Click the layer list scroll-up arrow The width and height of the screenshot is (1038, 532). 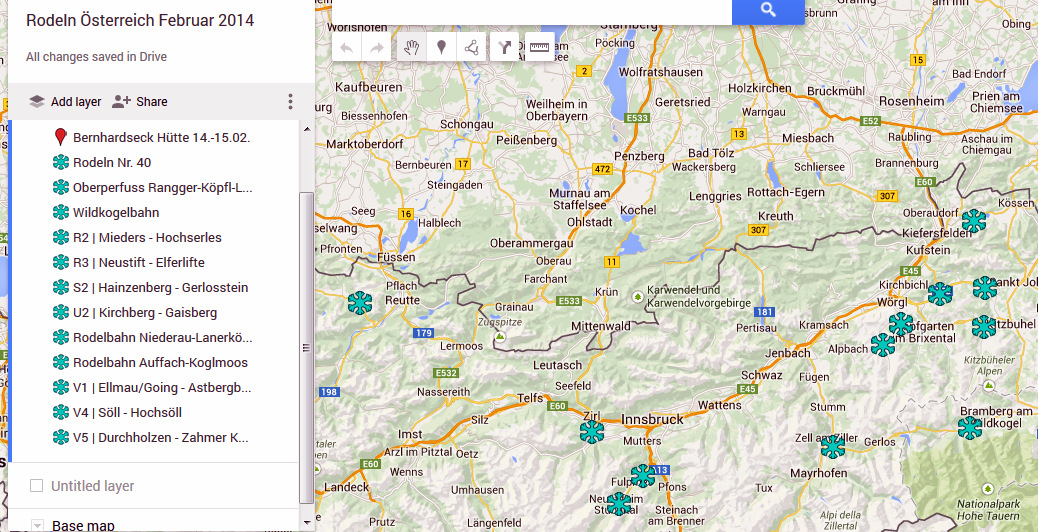coord(307,129)
